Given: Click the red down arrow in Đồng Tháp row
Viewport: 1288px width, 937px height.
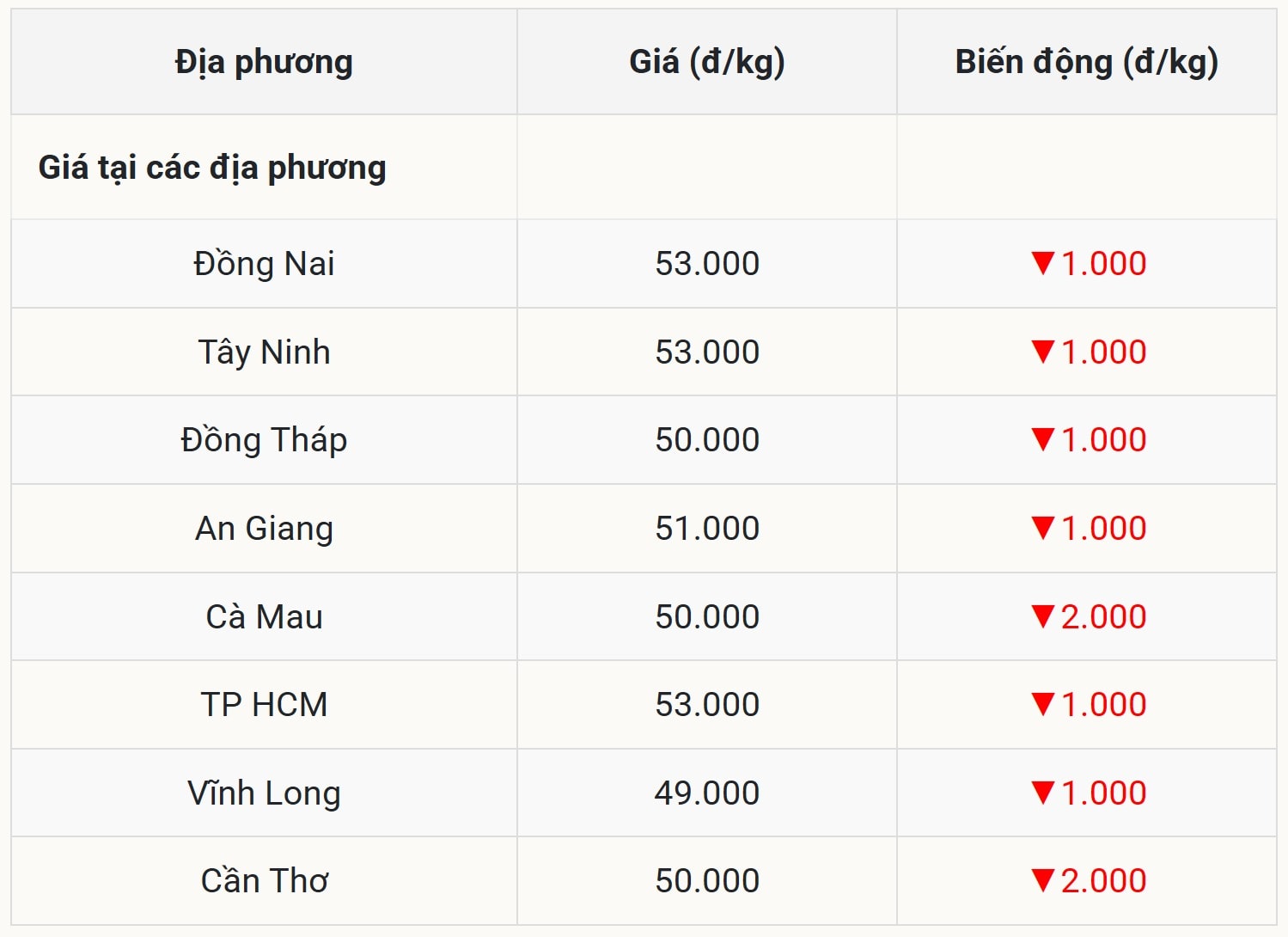Looking at the screenshot, I should click(x=1043, y=439).
